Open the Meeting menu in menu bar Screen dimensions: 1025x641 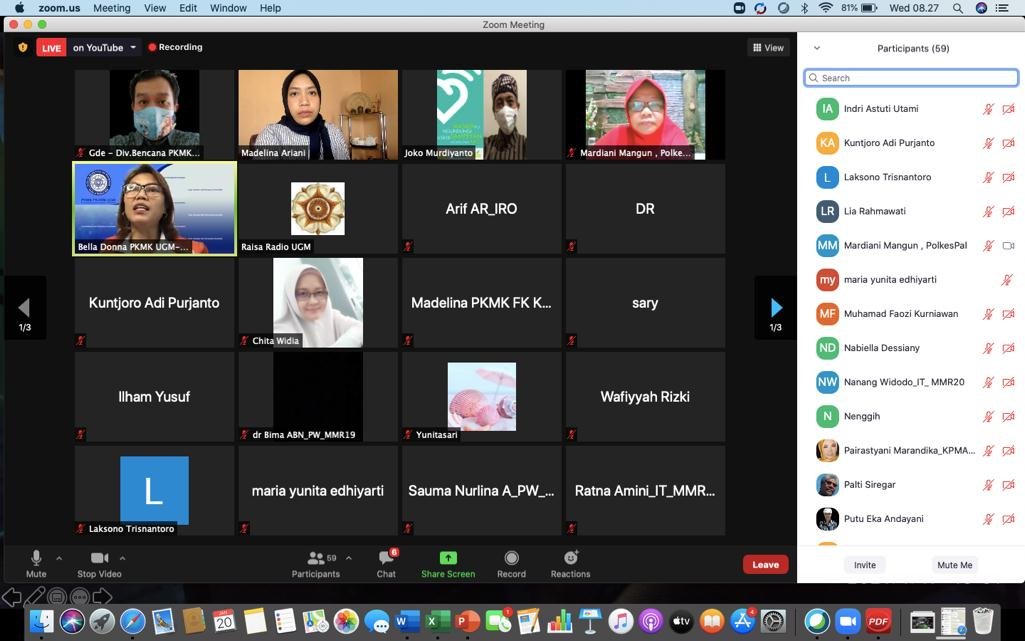point(112,8)
